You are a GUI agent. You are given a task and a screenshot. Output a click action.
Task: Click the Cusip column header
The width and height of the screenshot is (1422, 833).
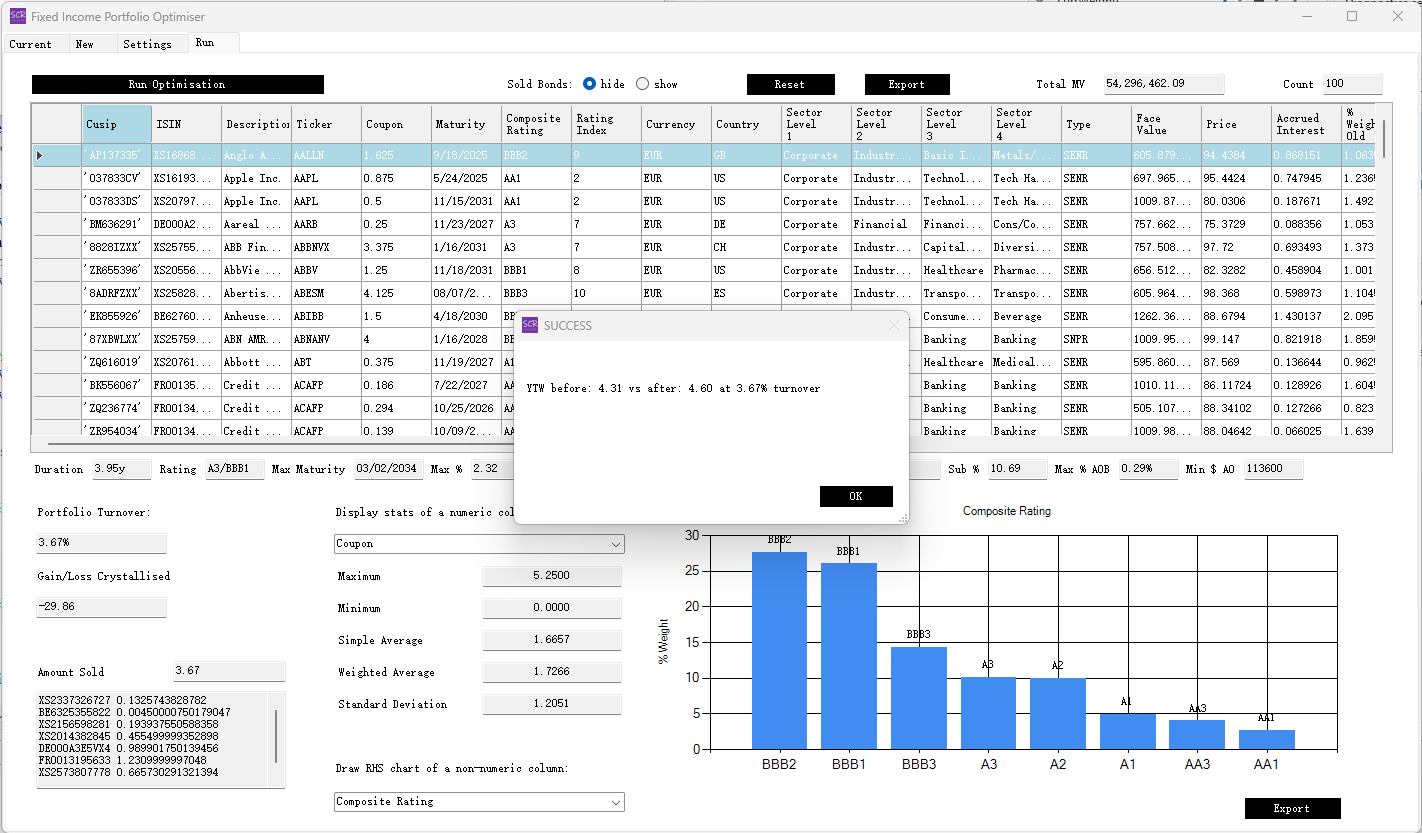tap(116, 124)
